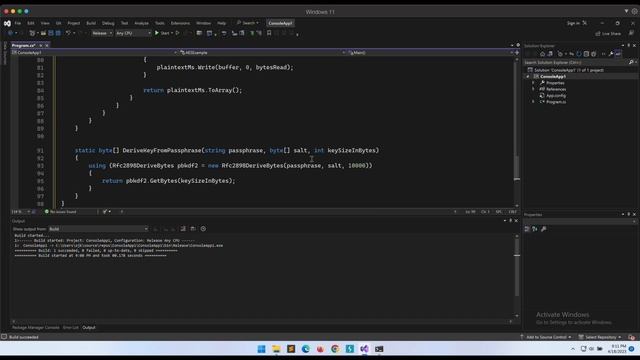
Task: Click the Solution Explorer search magnifier icon
Action: click(631, 62)
